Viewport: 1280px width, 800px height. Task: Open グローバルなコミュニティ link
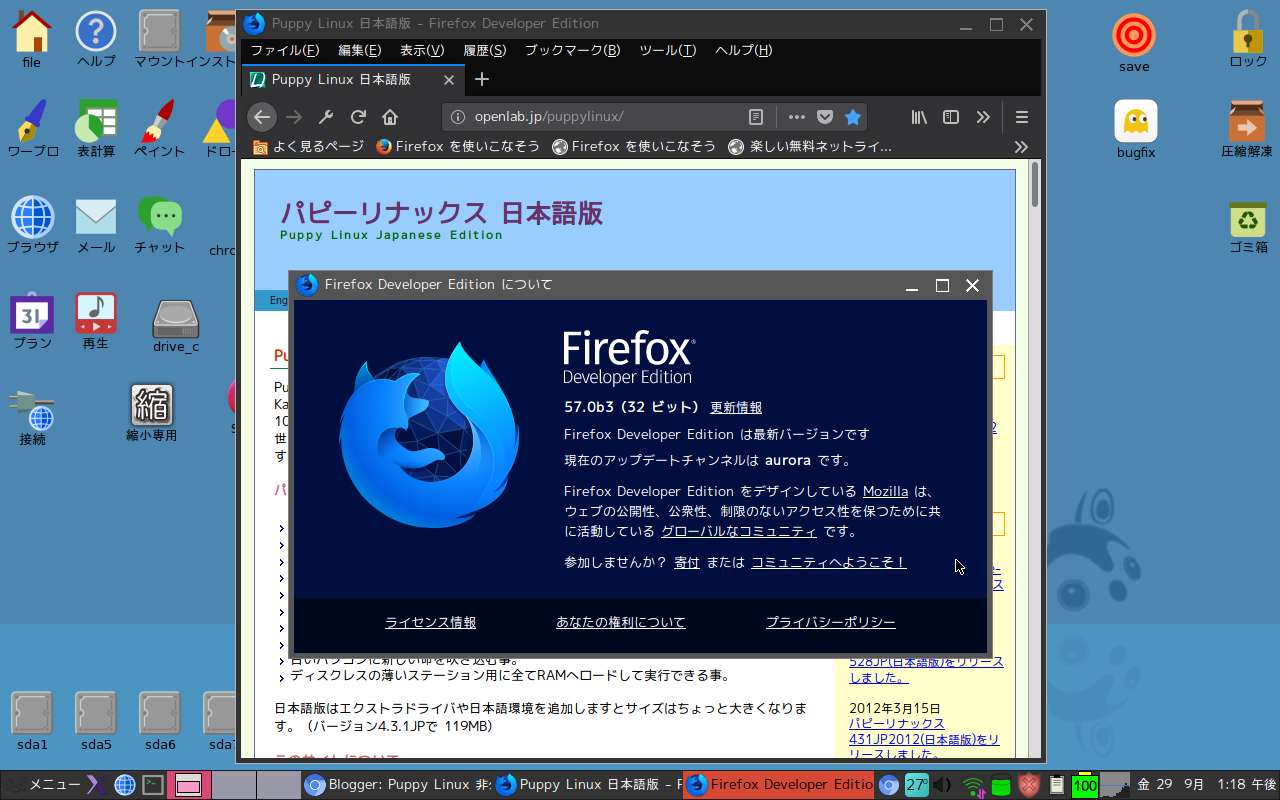click(739, 531)
